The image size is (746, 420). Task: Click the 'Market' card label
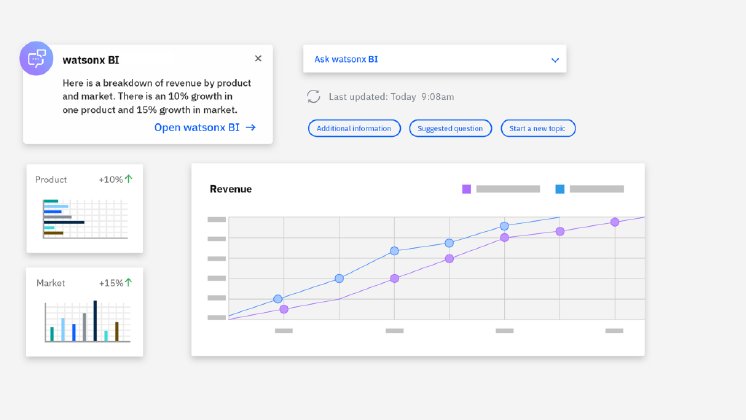50,283
